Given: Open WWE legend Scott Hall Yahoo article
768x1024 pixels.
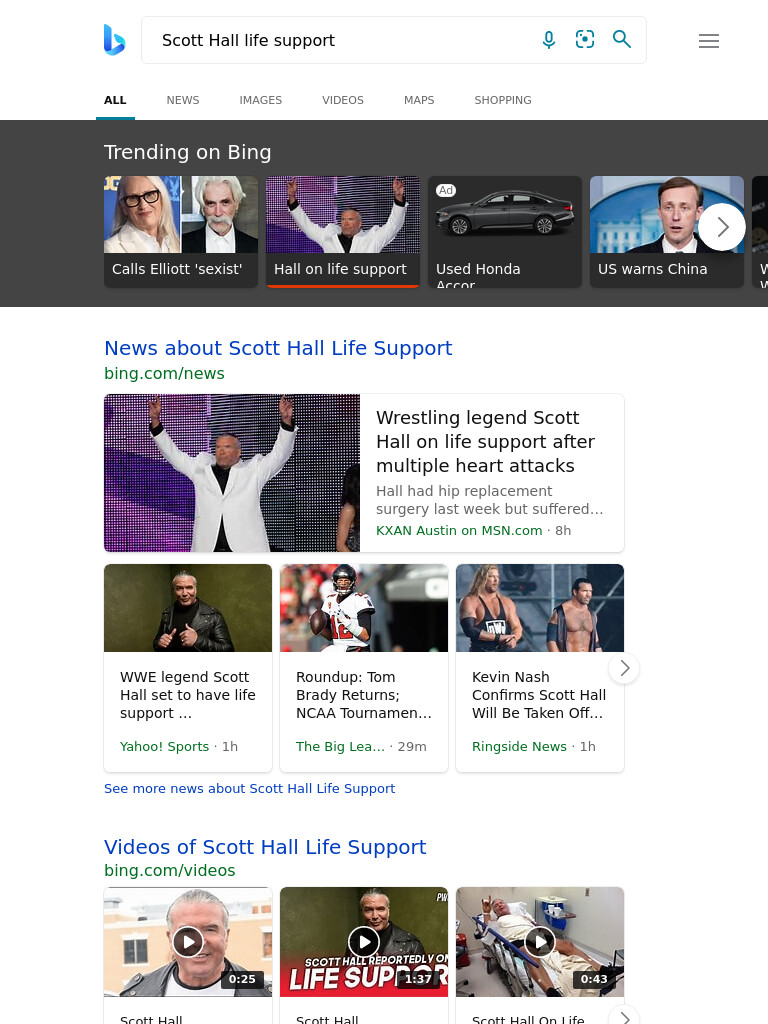Looking at the screenshot, I should (188, 695).
